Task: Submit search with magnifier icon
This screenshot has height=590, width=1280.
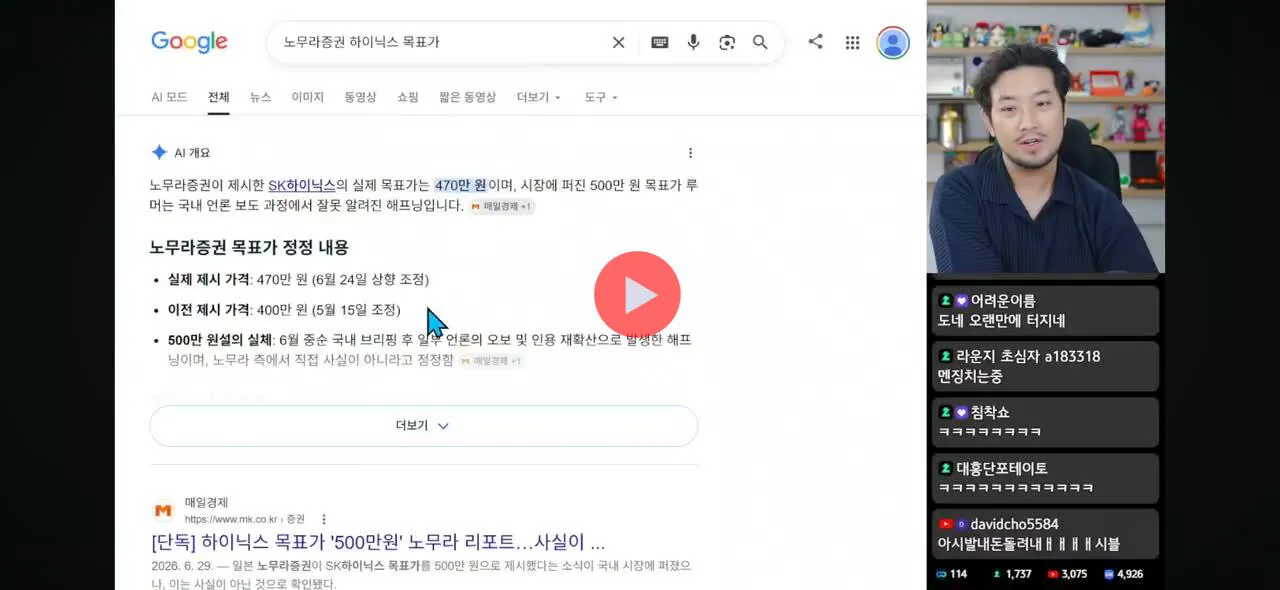Action: 760,42
